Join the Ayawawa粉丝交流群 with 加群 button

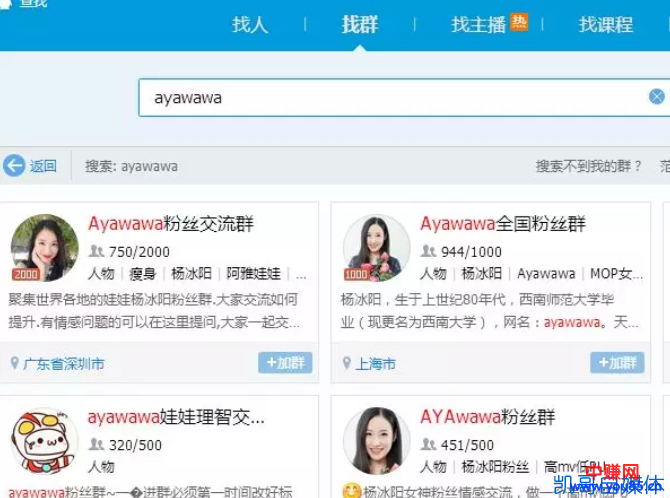pos(285,363)
